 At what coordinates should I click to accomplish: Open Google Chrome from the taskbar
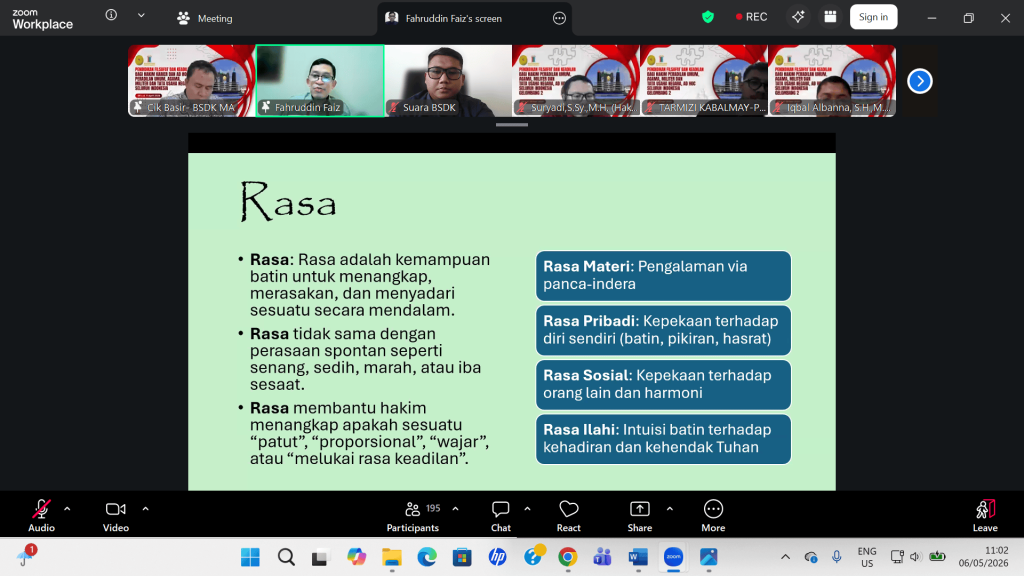[x=568, y=557]
